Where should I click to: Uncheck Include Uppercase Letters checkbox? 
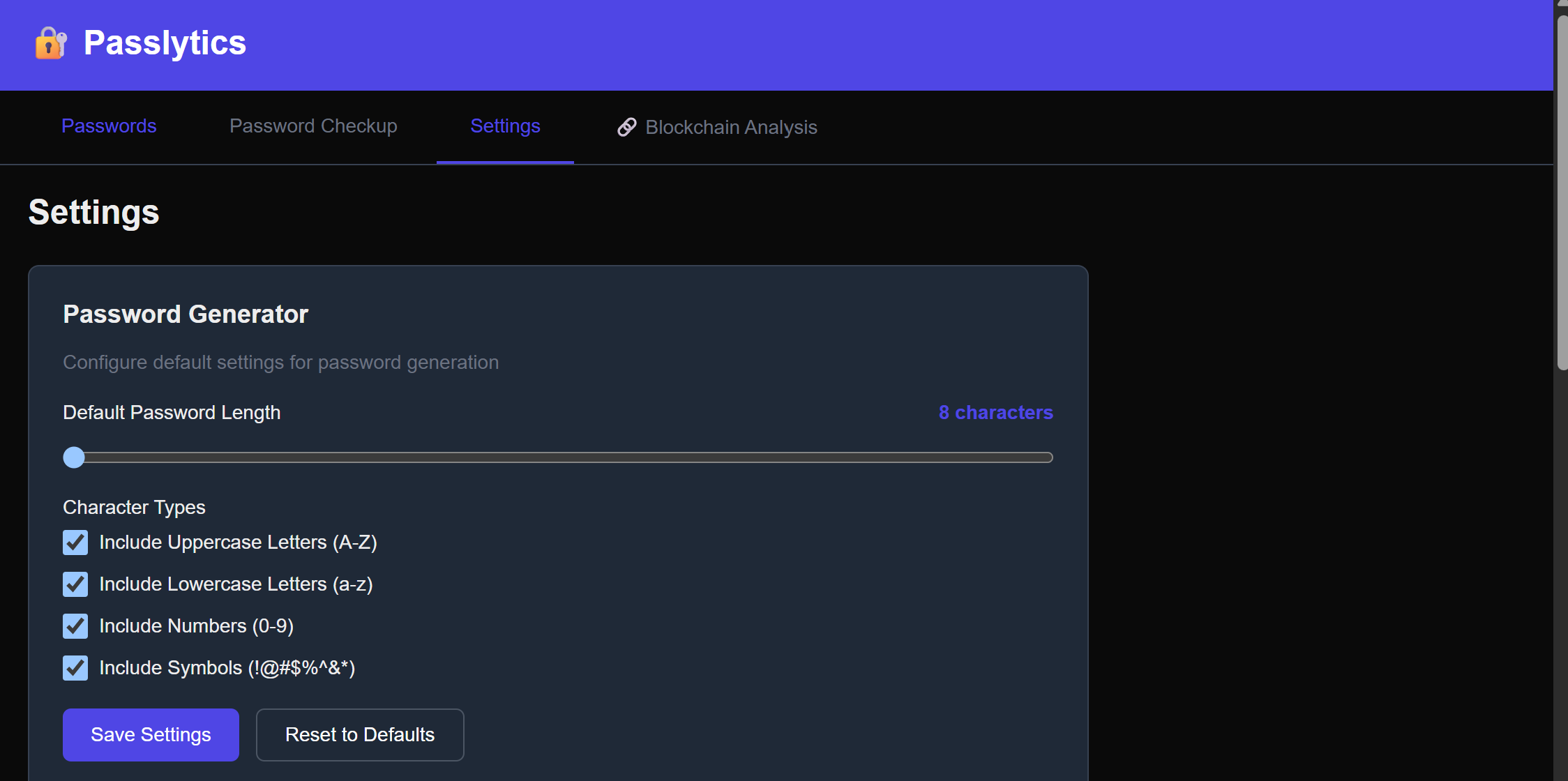click(x=75, y=543)
